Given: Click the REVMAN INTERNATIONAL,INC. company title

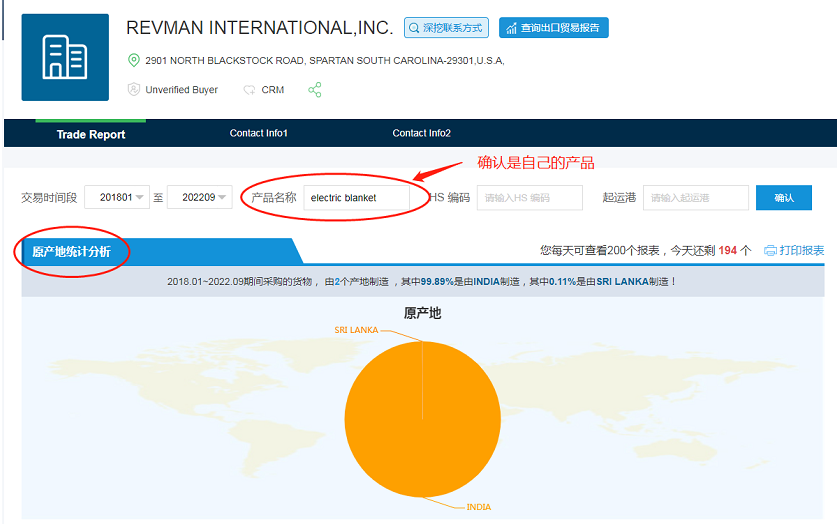Looking at the screenshot, I should coord(259,28).
